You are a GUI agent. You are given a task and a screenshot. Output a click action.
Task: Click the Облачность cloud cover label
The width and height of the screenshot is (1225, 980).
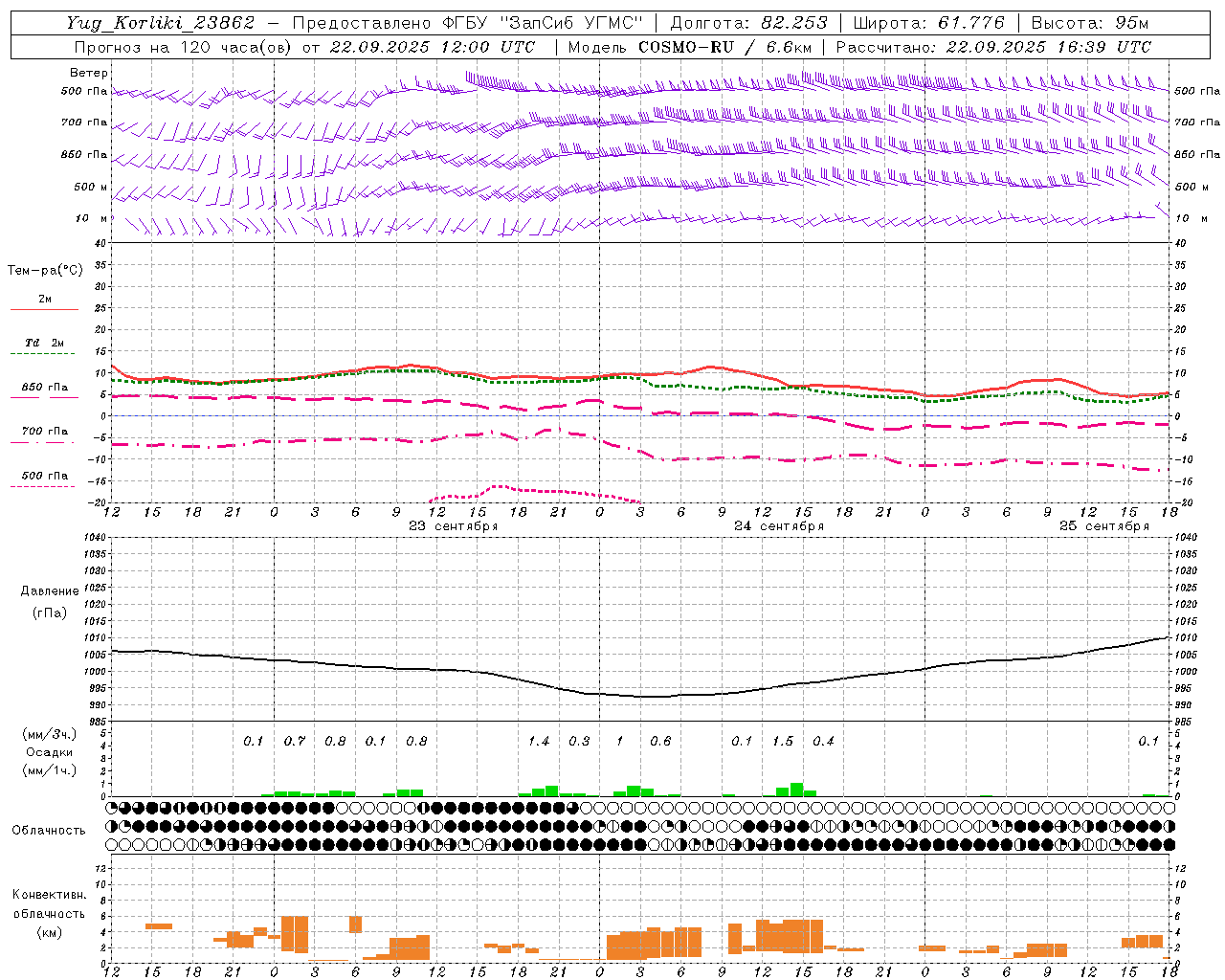coord(49,830)
